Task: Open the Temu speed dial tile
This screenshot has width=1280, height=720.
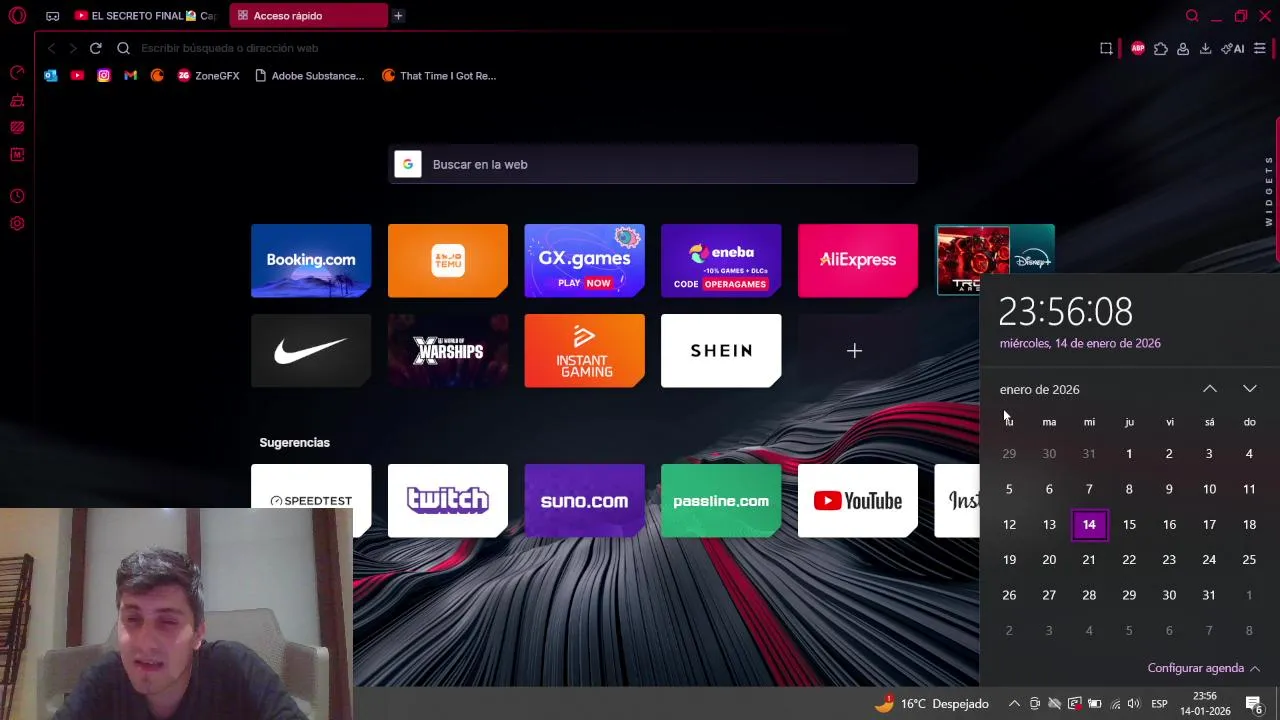Action: click(448, 260)
